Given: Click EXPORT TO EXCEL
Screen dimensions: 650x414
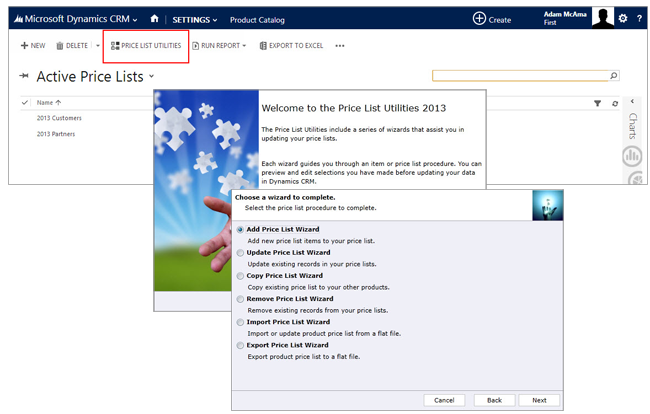Looking at the screenshot, I should click(291, 46).
